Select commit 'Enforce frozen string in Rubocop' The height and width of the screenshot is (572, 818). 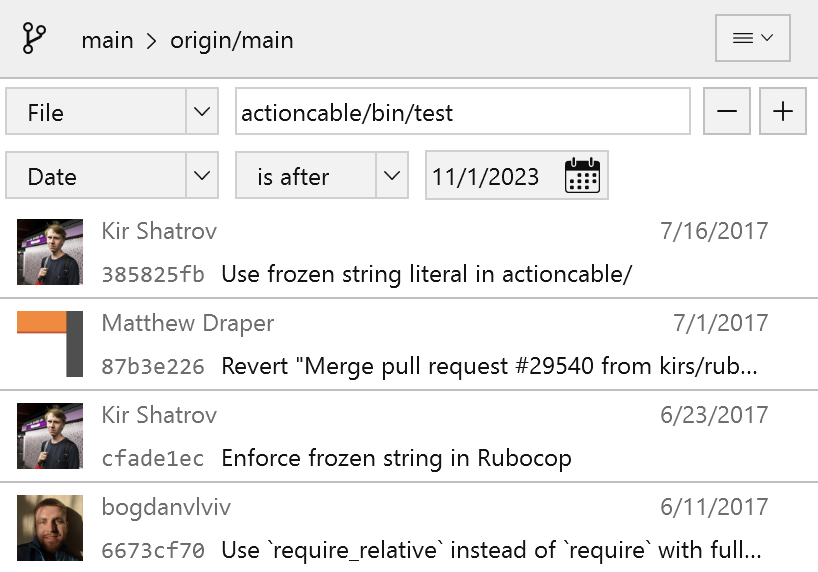point(396,458)
